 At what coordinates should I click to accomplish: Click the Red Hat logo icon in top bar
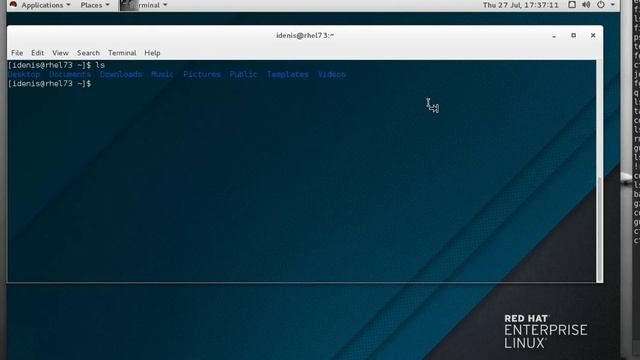point(13,5)
